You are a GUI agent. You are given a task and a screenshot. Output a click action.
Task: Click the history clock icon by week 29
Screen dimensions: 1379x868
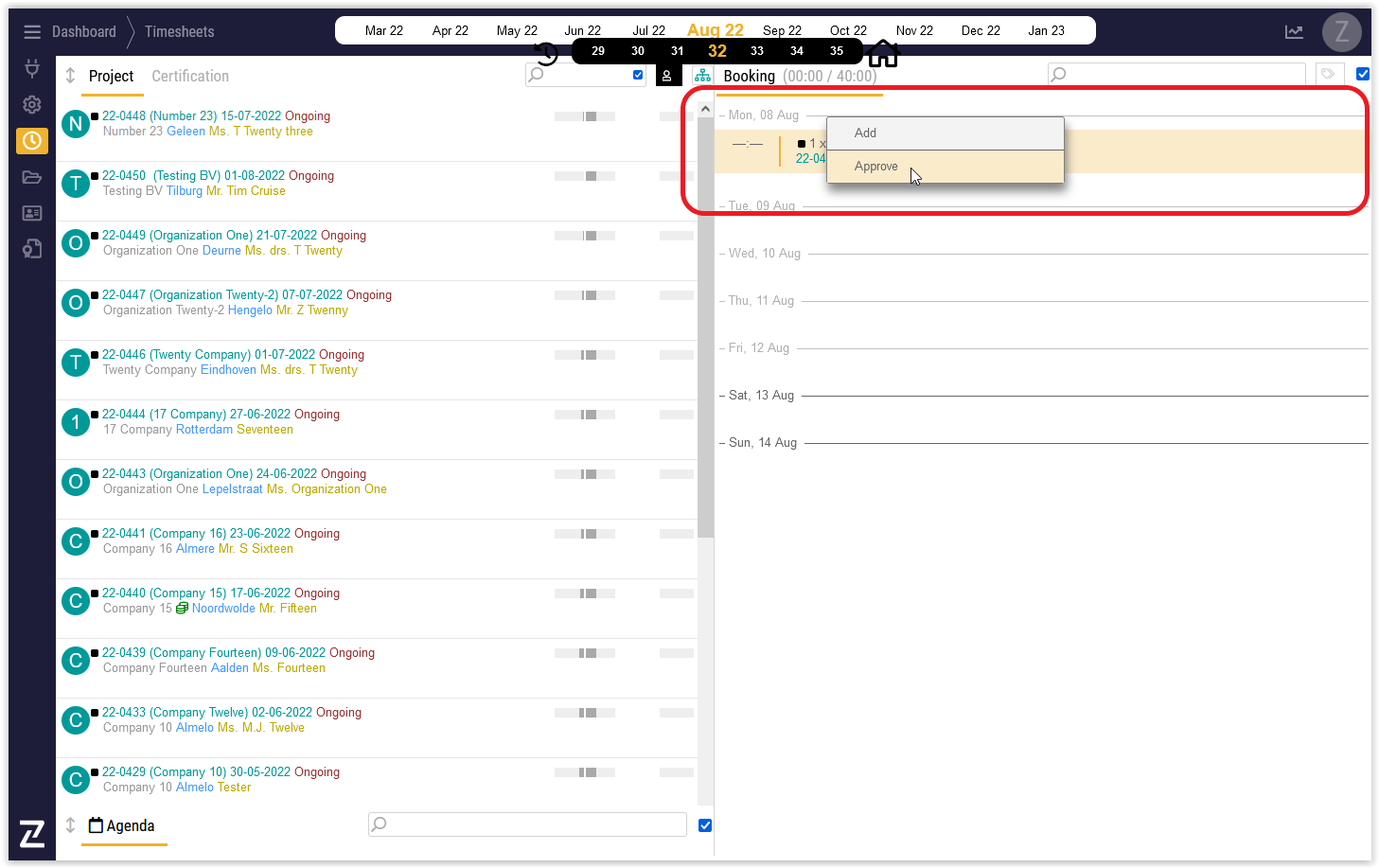coord(546,53)
